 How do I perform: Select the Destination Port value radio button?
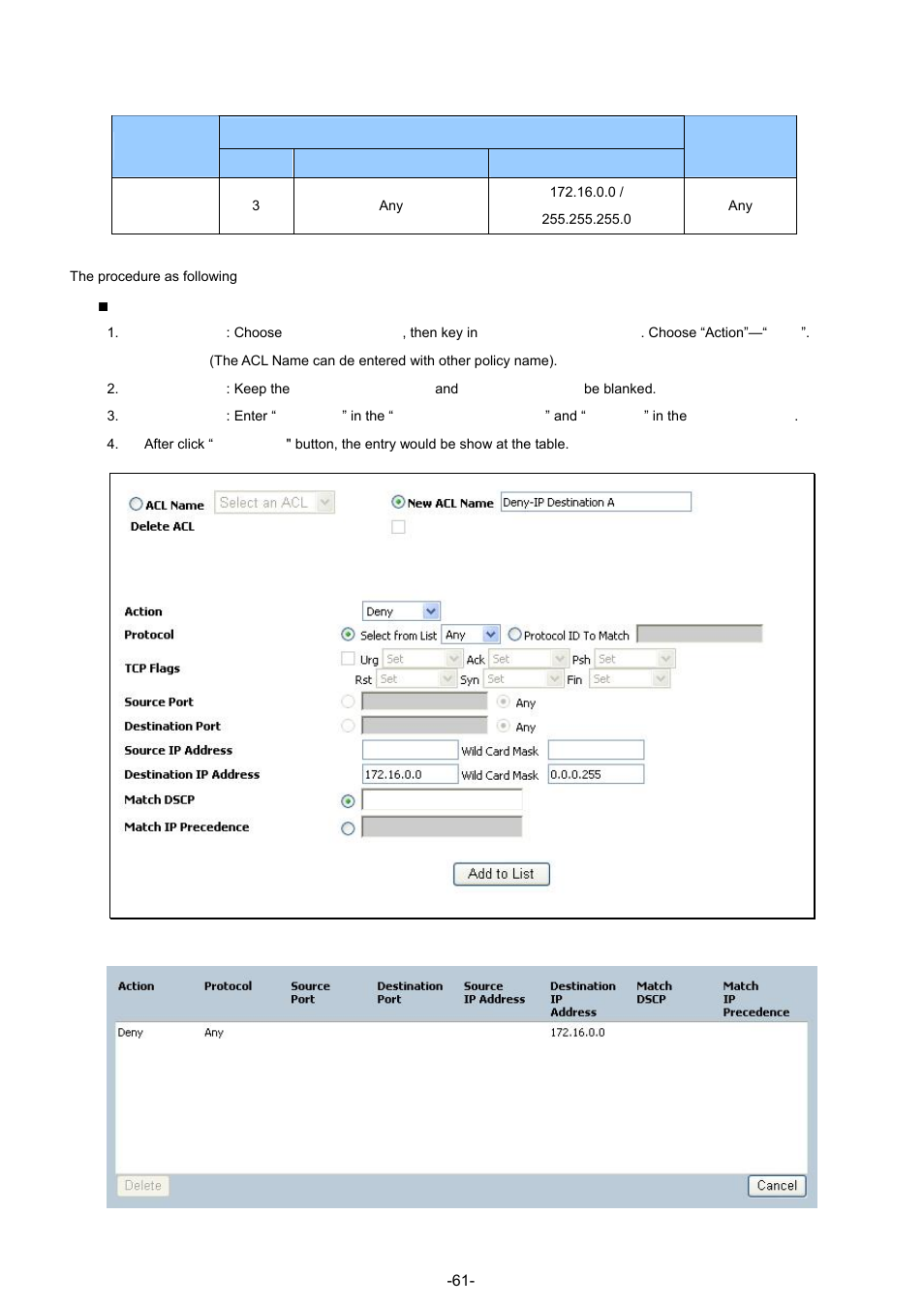click(348, 726)
